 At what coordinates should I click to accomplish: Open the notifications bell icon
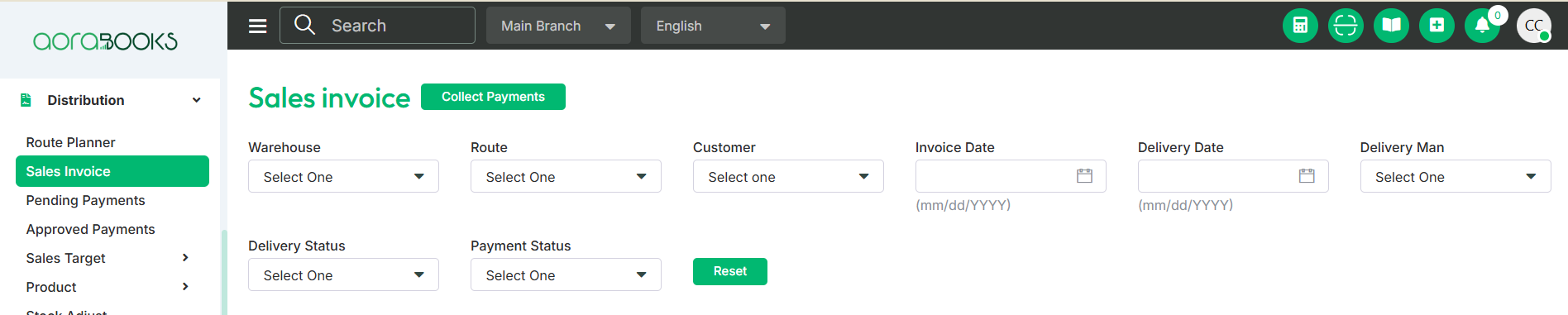tap(1482, 26)
